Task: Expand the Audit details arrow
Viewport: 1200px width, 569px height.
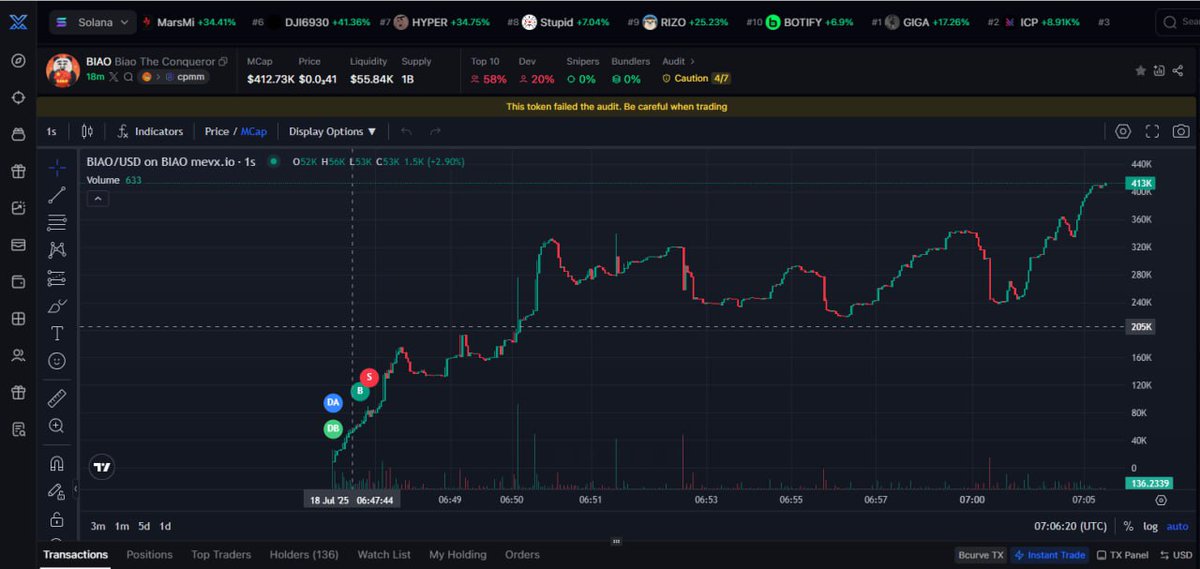Action: tap(692, 62)
